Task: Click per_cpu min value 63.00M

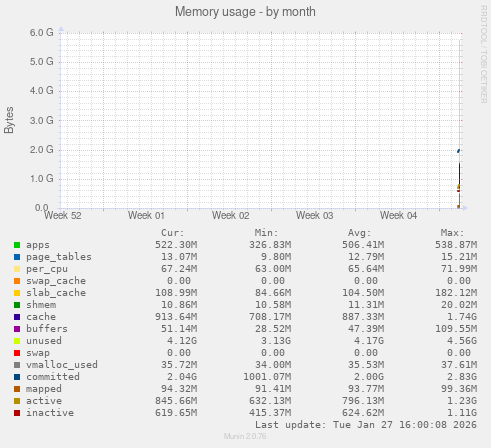Action: (x=273, y=269)
